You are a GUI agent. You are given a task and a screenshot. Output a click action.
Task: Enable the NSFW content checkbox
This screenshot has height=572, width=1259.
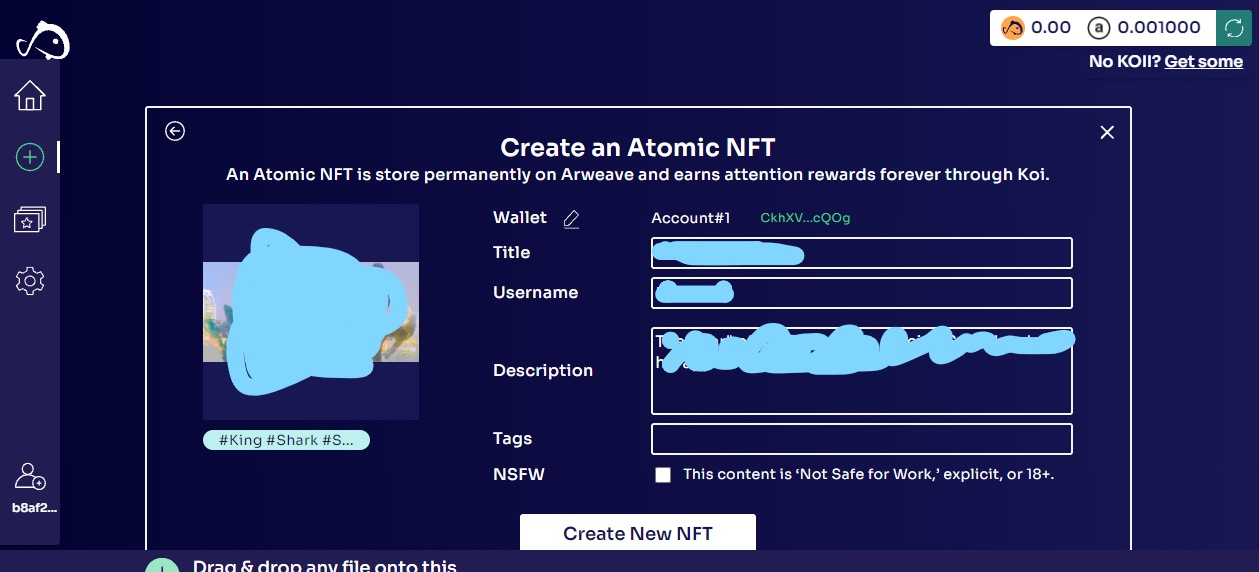663,475
